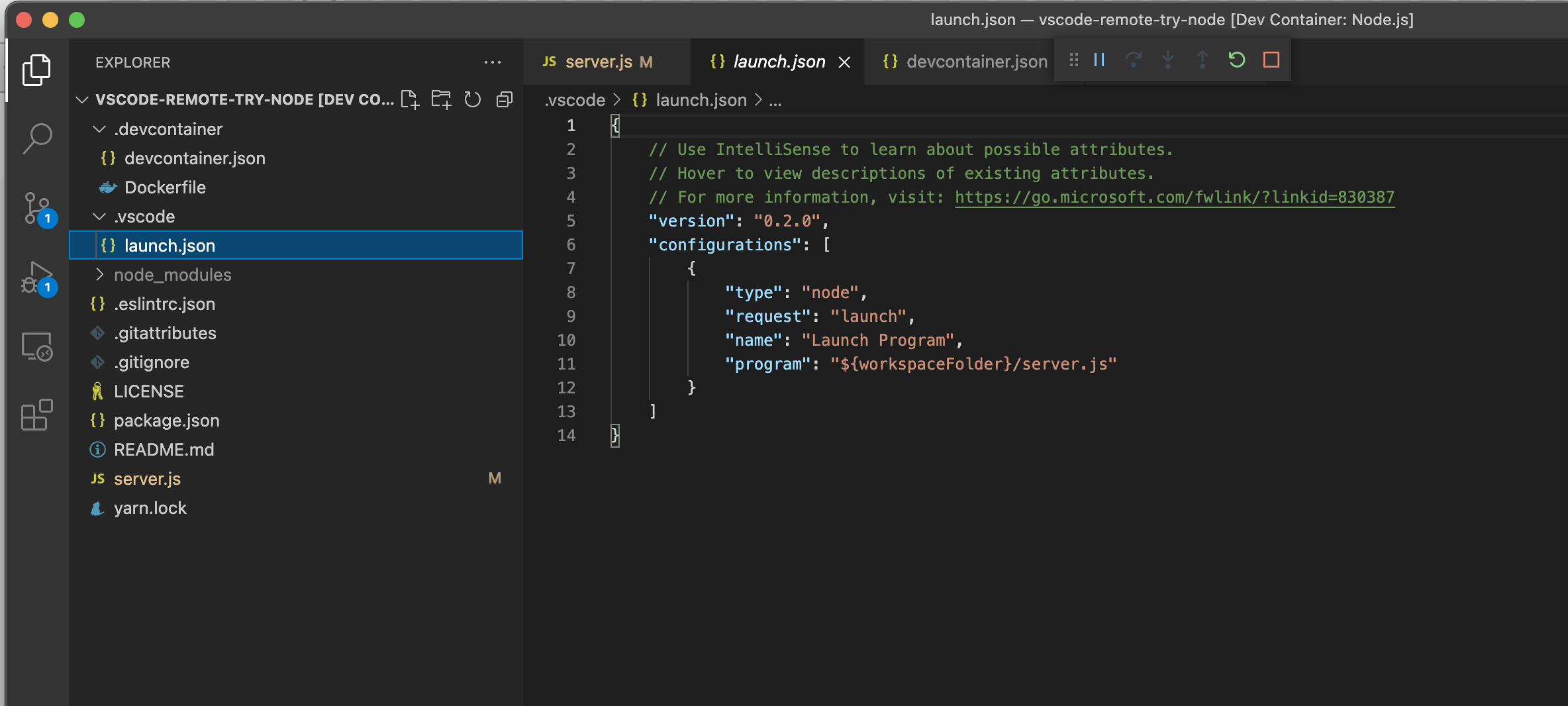
Task: Refresh the Explorer file list
Action: [472, 99]
